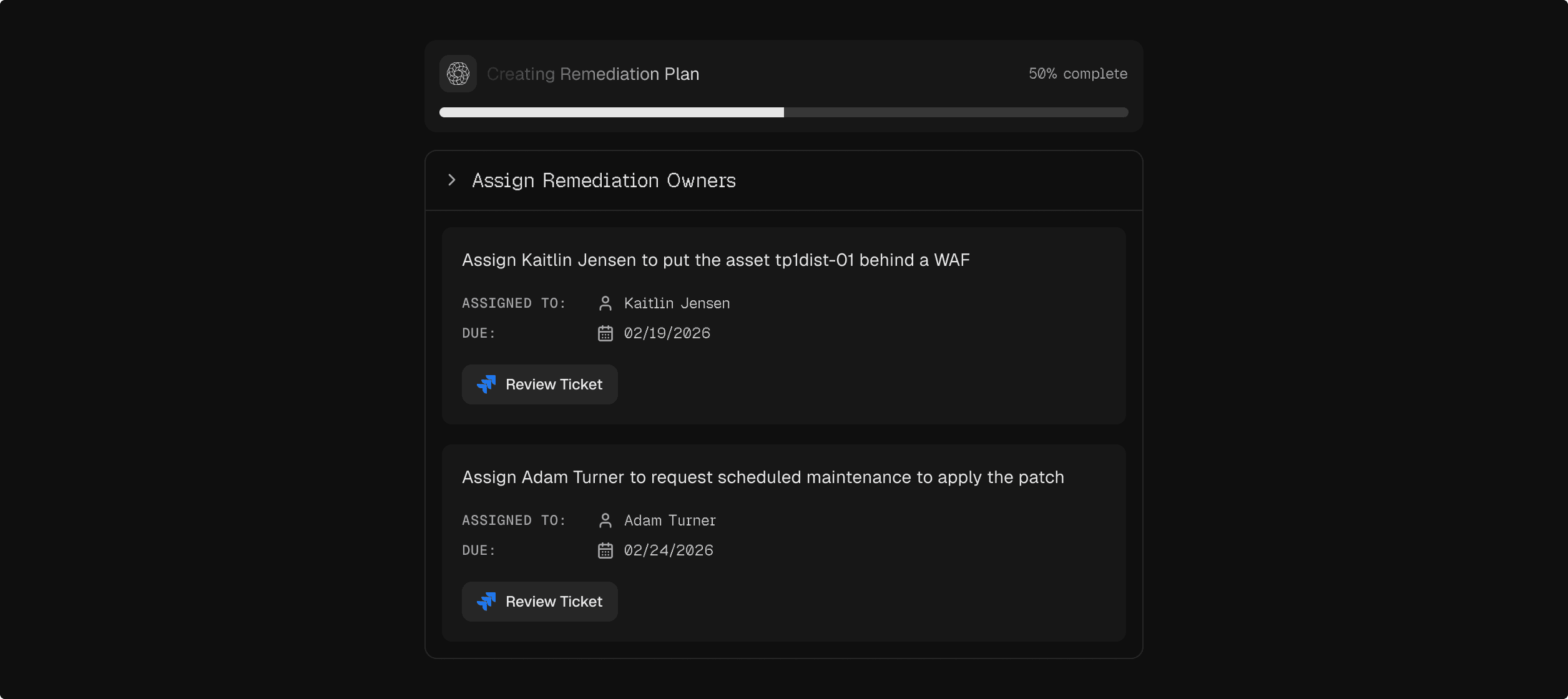Click Jira icon in Adam's Review Ticket button

pyautogui.click(x=486, y=602)
